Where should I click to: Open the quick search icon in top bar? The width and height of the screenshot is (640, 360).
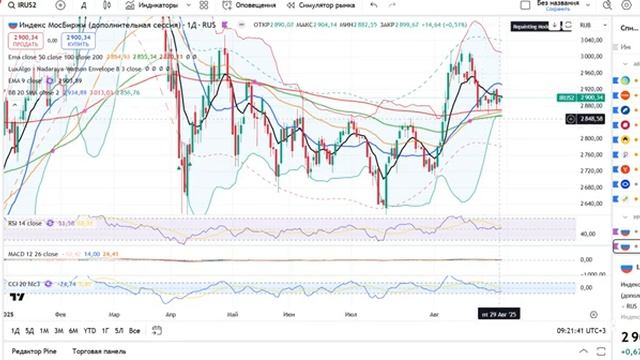pyautogui.click(x=607, y=5)
